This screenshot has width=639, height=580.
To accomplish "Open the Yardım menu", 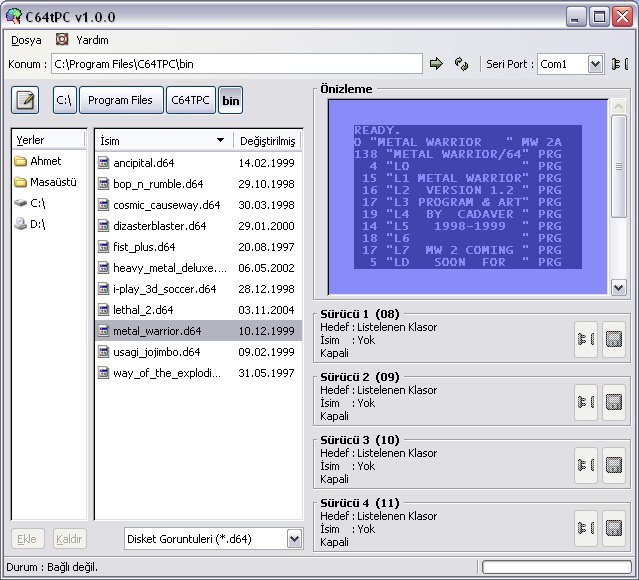I will (92, 40).
